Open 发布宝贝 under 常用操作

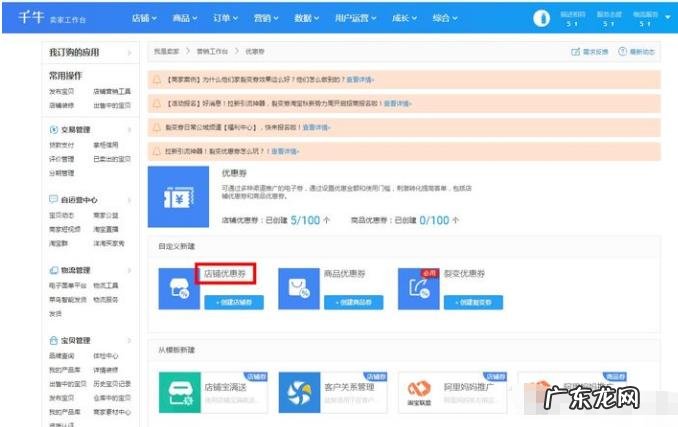point(61,92)
